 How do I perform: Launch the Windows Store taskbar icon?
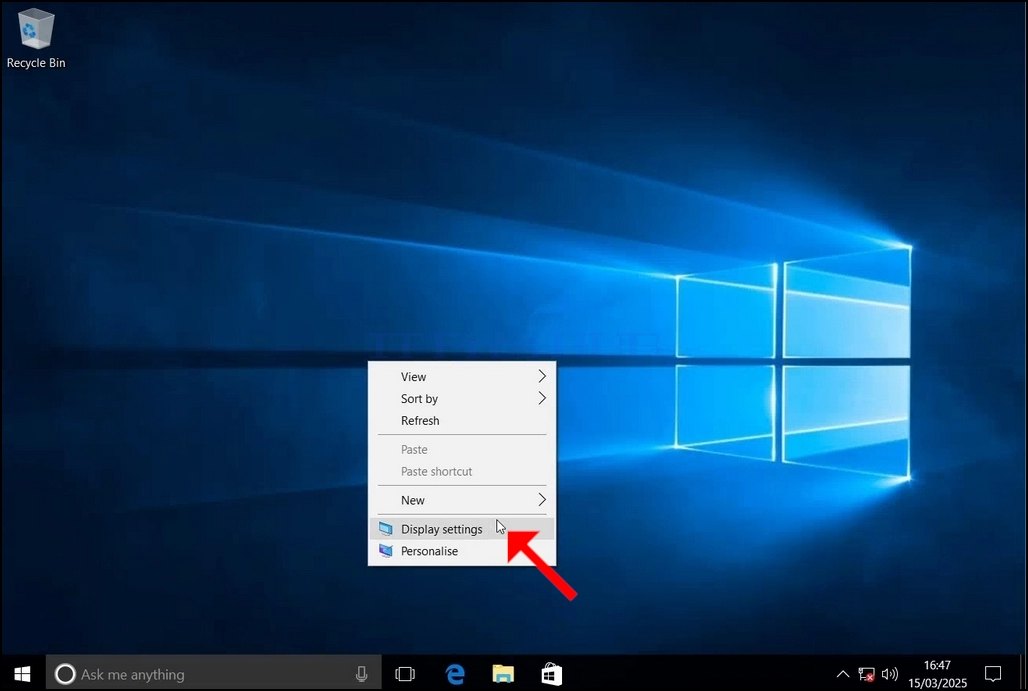tap(551, 674)
